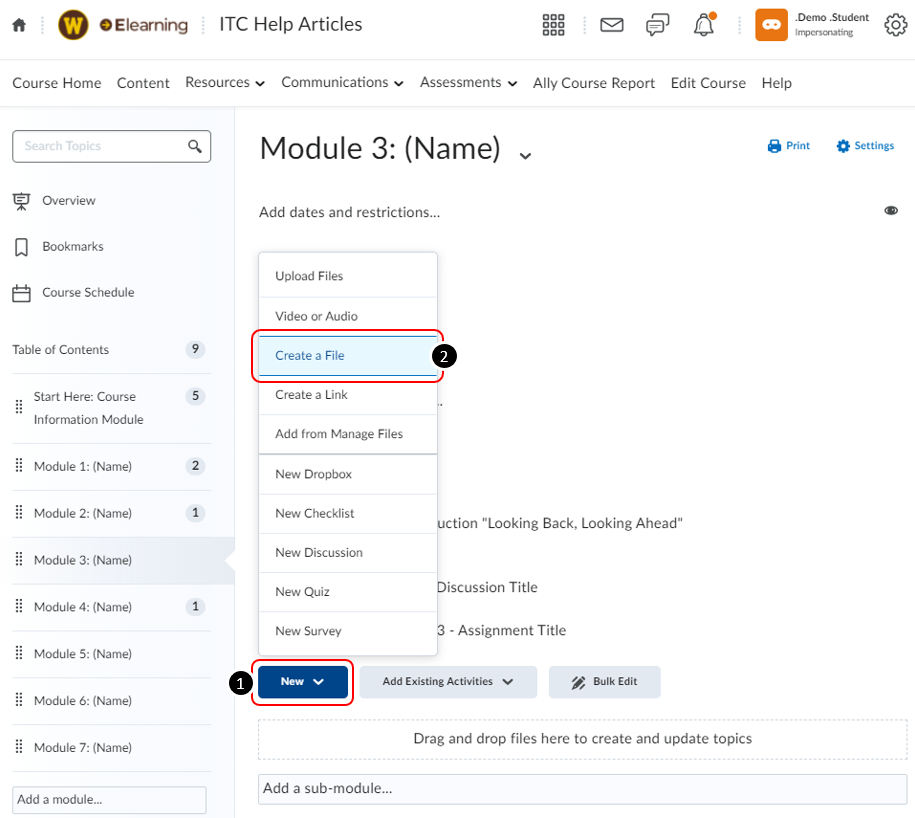
Task: Check notifications via the bell icon
Action: (x=703, y=25)
